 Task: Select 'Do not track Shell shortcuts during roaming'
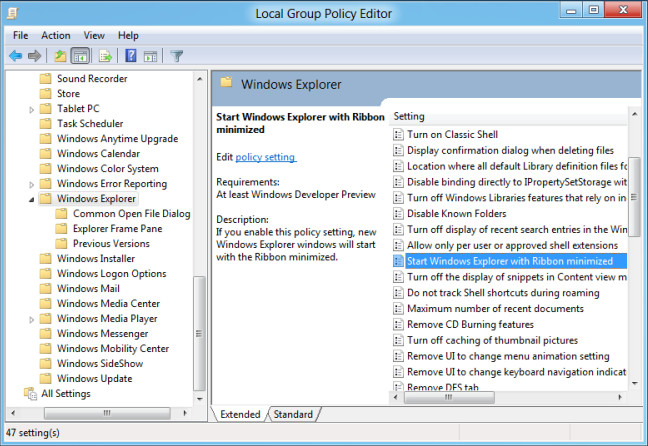pos(503,293)
